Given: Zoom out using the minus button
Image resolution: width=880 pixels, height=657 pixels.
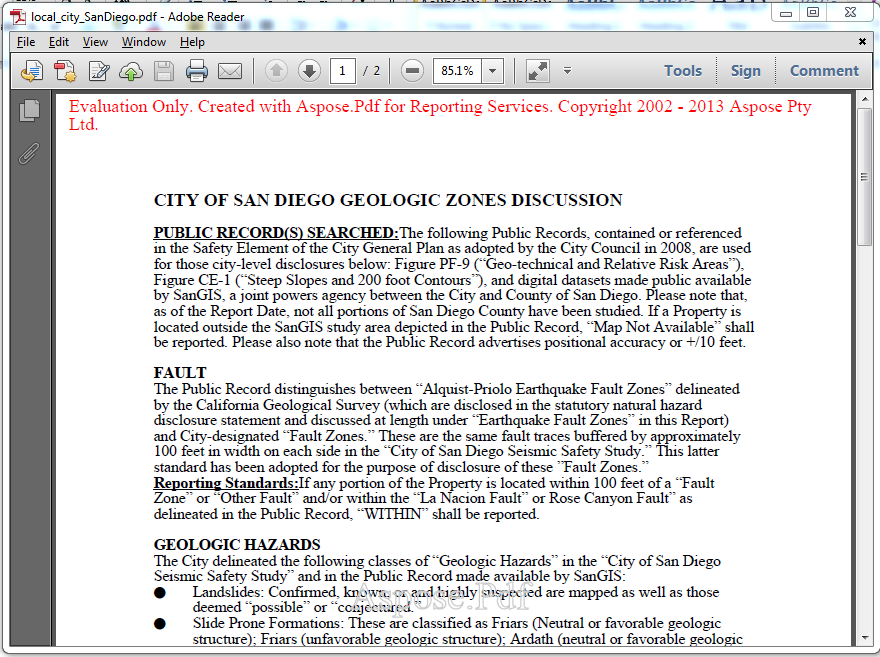Looking at the screenshot, I should [412, 71].
